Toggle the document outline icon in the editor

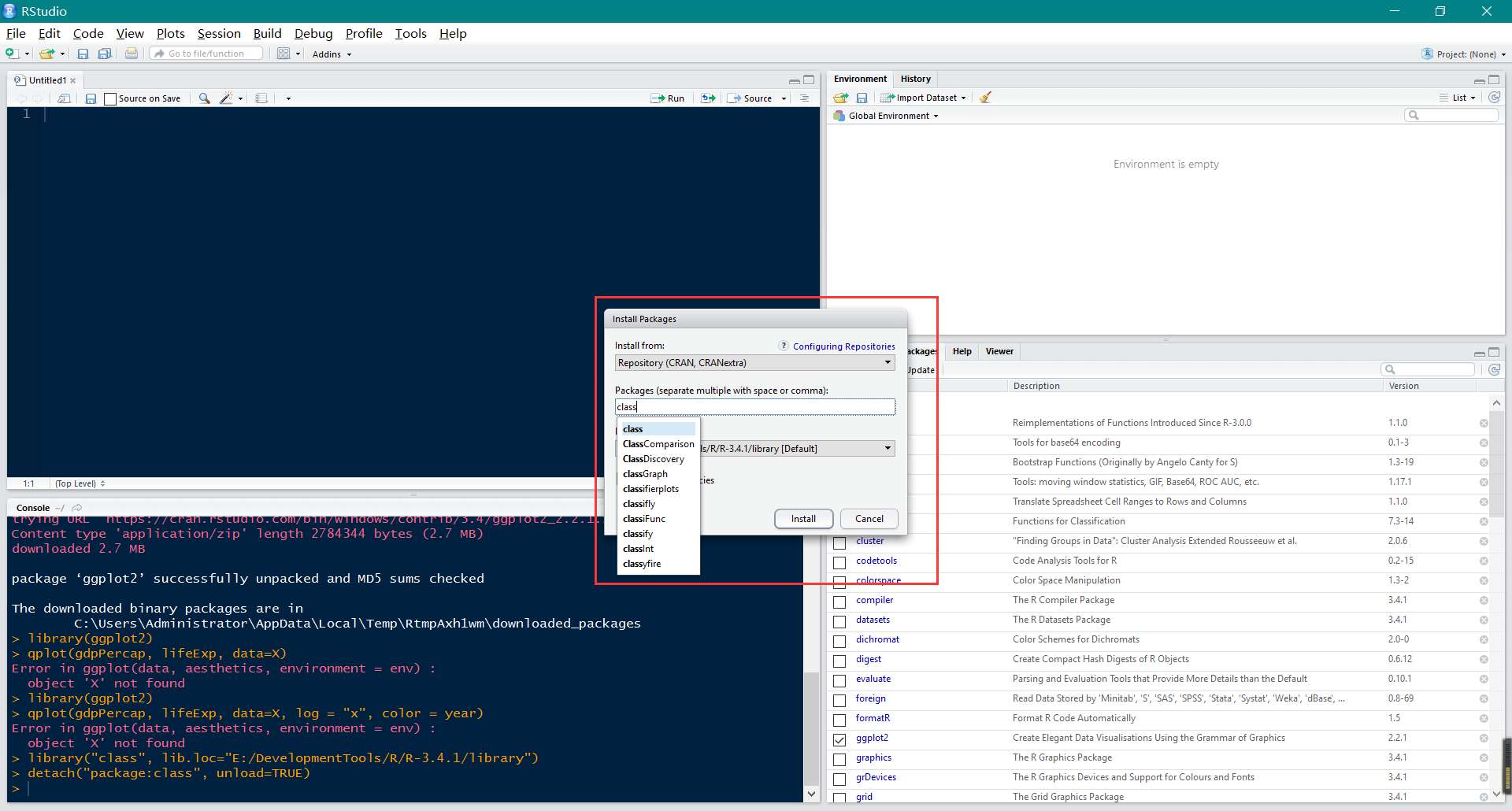coord(804,98)
